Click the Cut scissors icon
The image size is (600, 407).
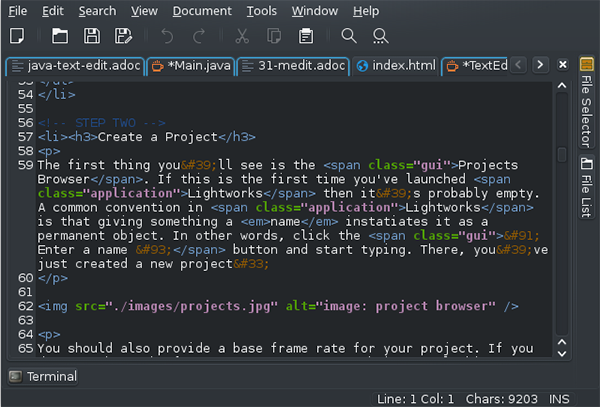(x=242, y=36)
